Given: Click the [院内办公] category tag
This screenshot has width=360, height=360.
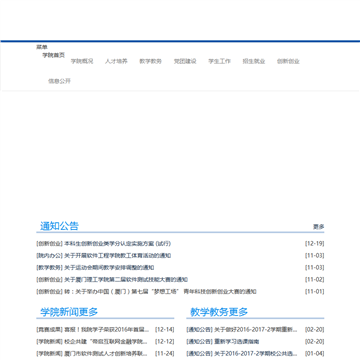Looking at the screenshot, I should point(49,256).
